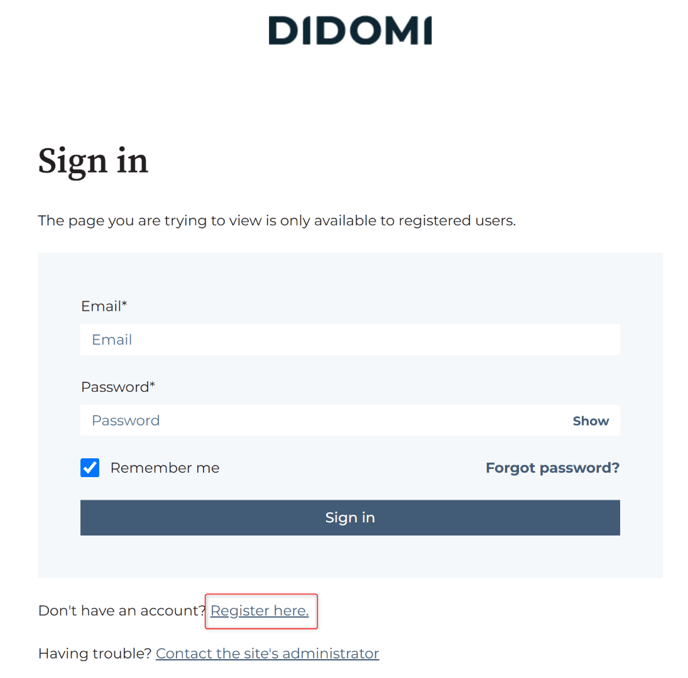Toggle the Remember me checkbox
Screen dimensions: 688x678
pyautogui.click(x=90, y=468)
